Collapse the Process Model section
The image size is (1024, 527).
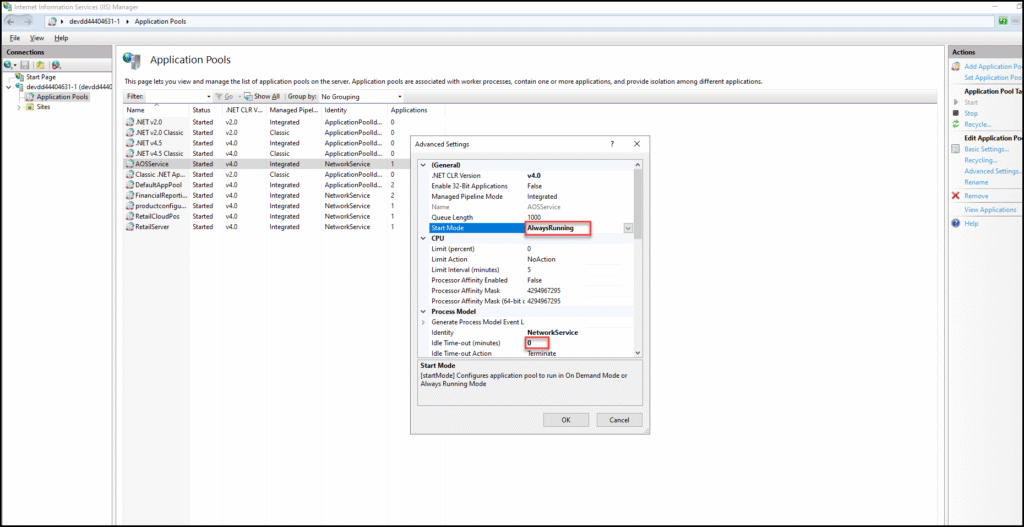[x=423, y=311]
